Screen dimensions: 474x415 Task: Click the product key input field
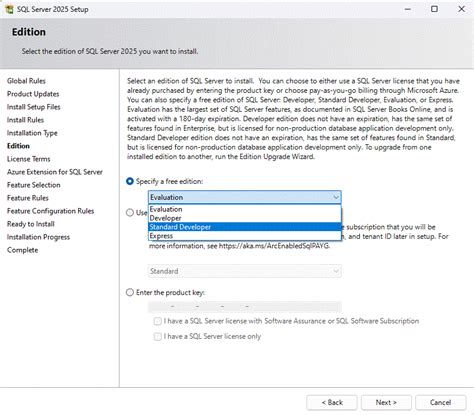coord(245,306)
